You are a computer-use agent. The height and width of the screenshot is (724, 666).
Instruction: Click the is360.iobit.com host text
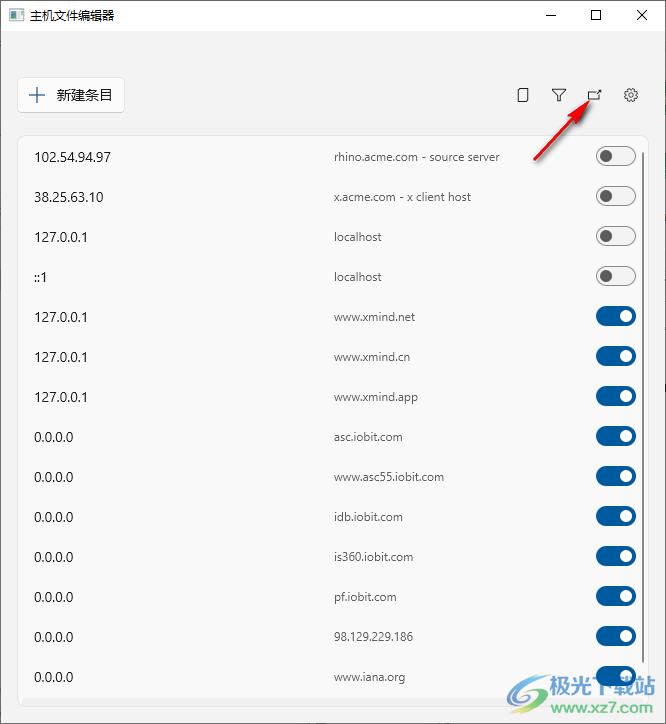[373, 557]
